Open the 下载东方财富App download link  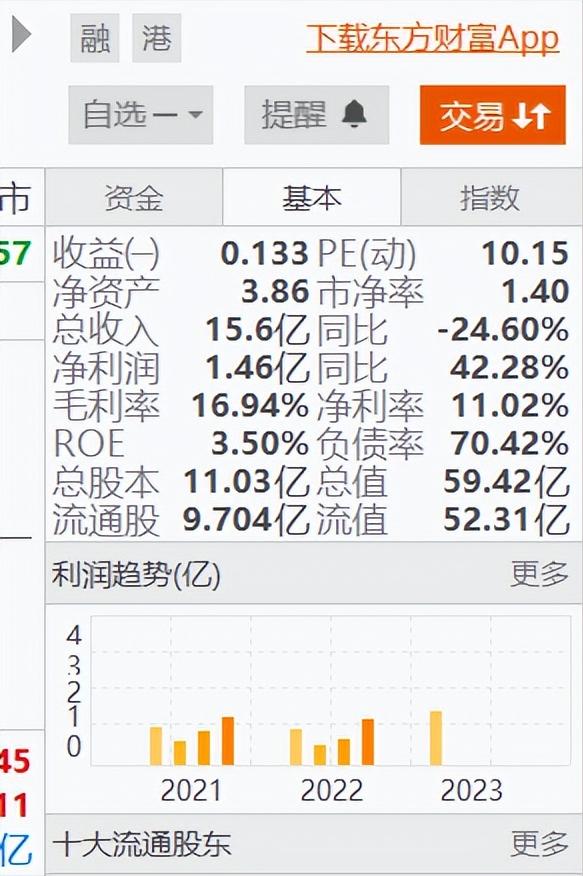(x=433, y=39)
